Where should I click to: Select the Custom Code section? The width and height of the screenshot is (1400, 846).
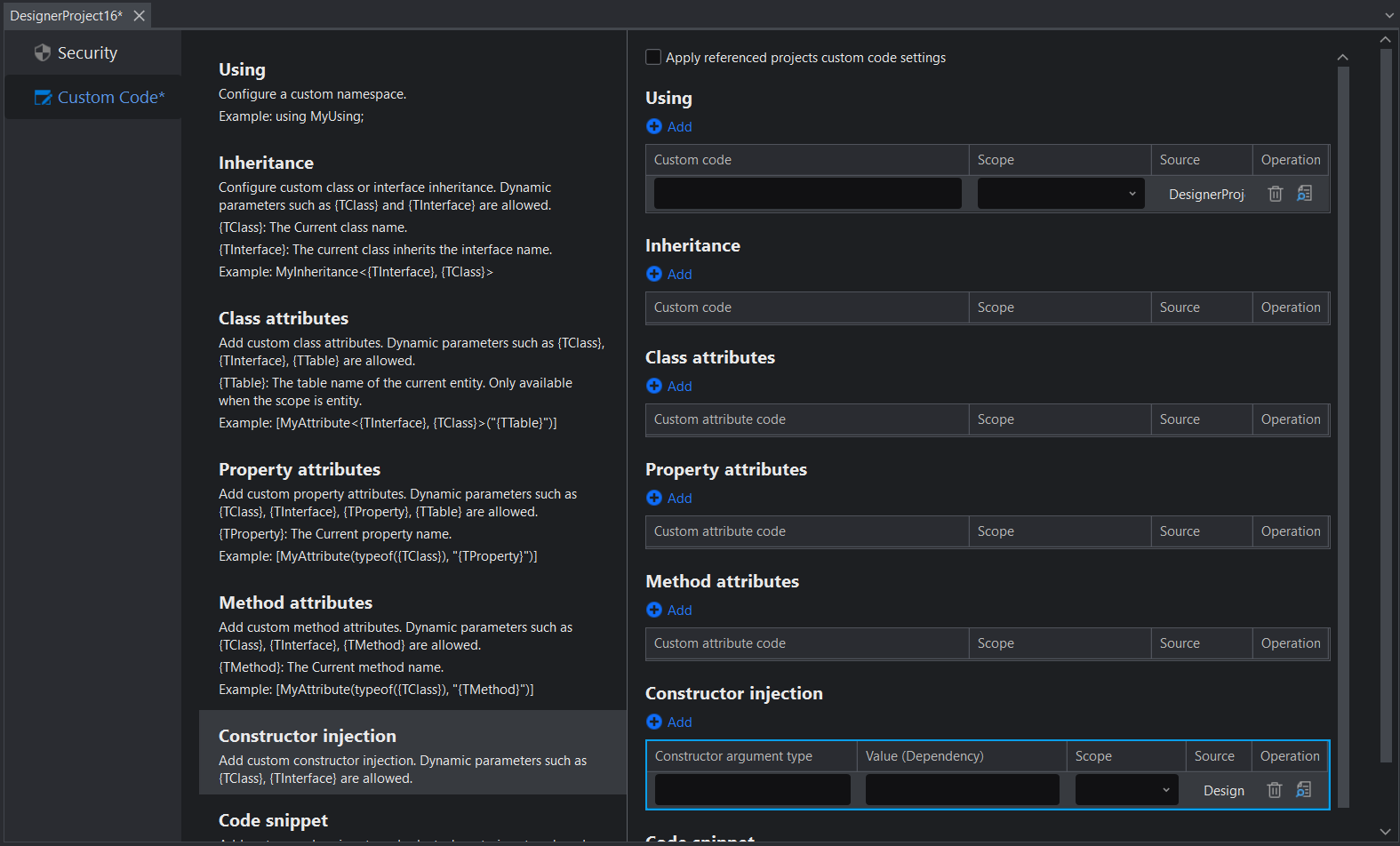point(92,97)
